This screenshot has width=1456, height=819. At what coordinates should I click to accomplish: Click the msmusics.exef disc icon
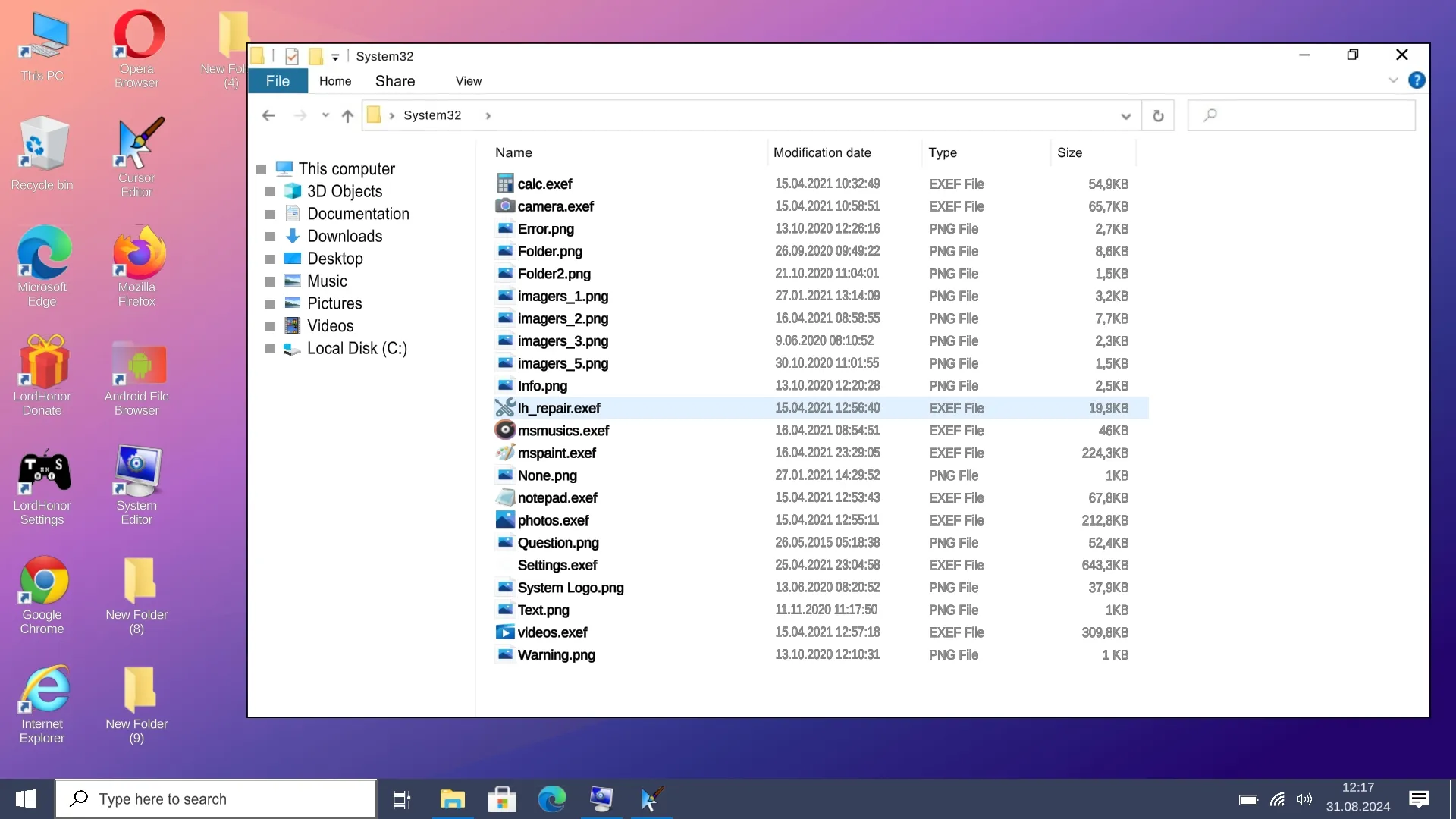(505, 430)
